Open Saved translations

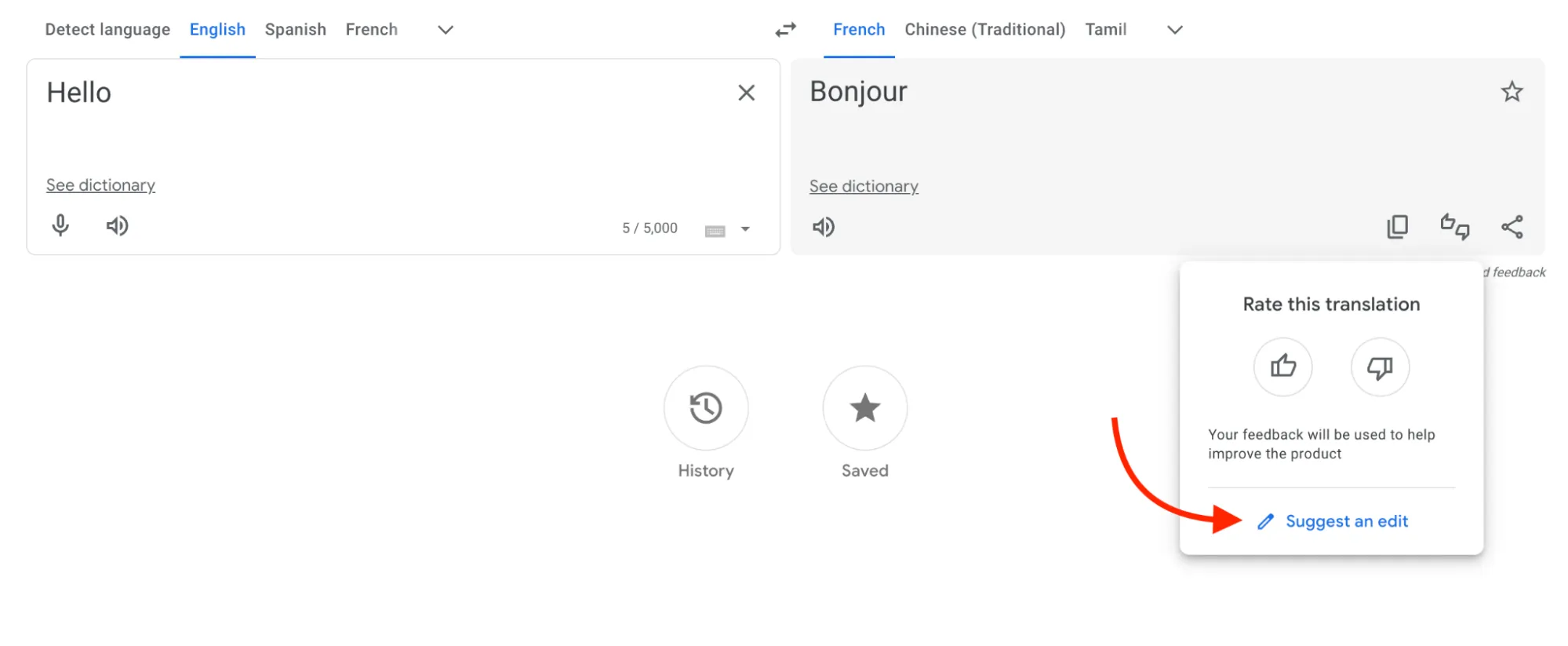(864, 408)
